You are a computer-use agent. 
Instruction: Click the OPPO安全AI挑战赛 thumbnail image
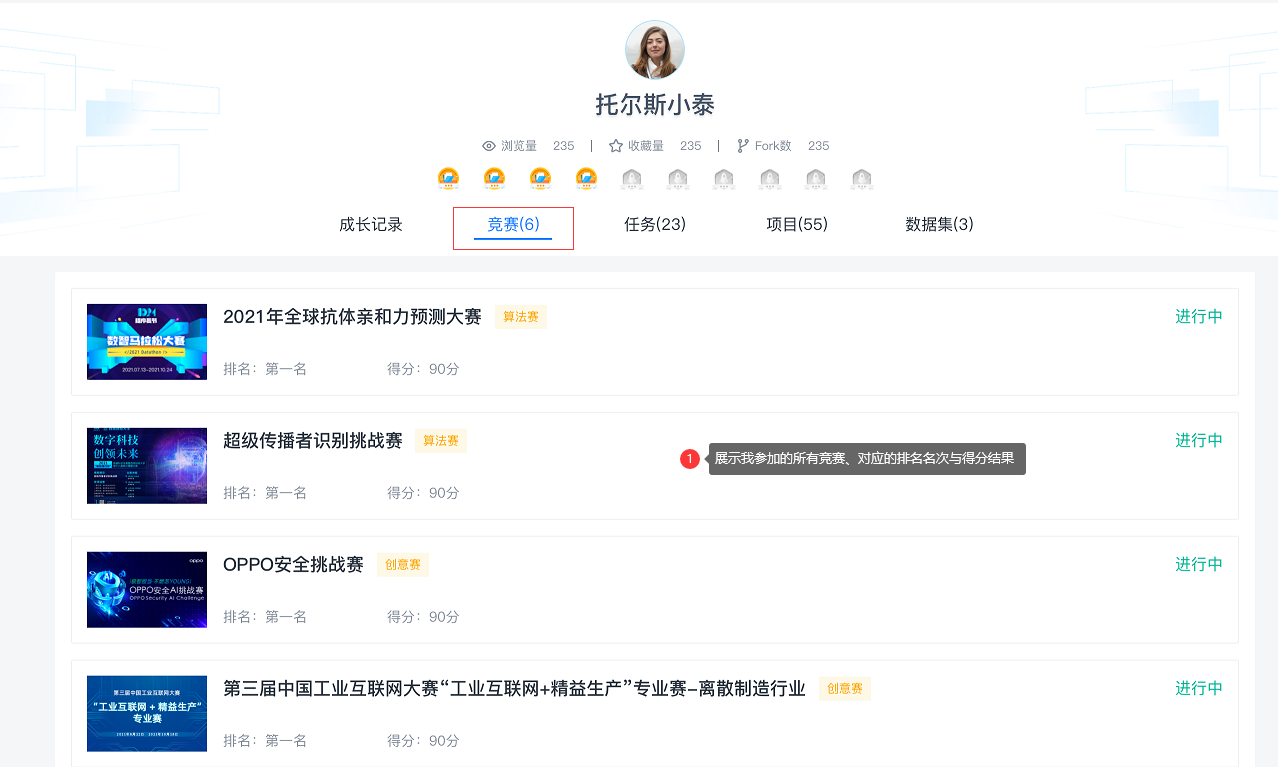tap(147, 590)
